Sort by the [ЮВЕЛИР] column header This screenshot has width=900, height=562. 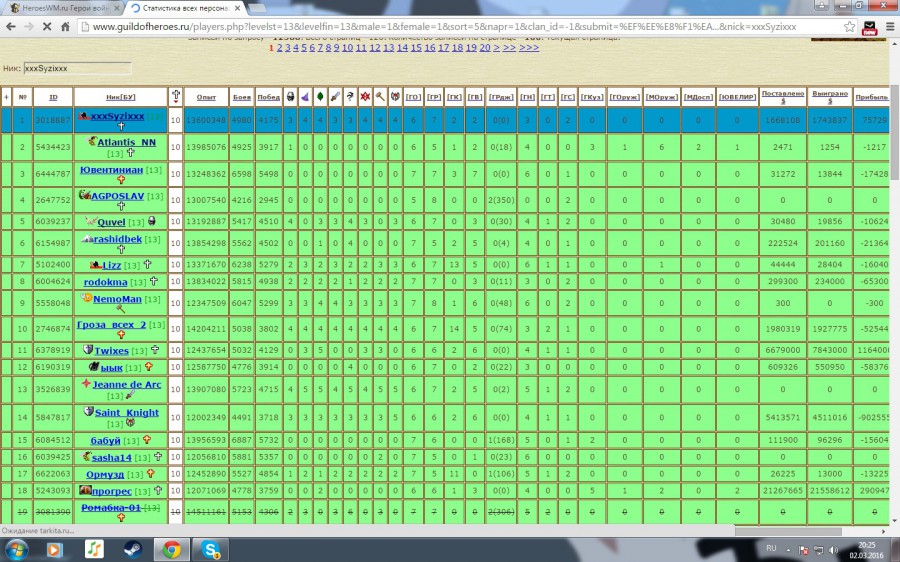pos(737,97)
